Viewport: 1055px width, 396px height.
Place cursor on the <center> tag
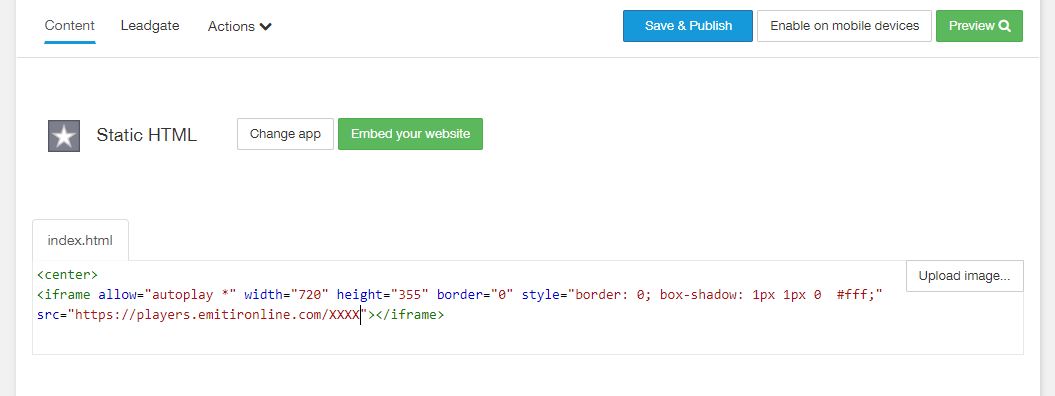pyautogui.click(x=67, y=275)
